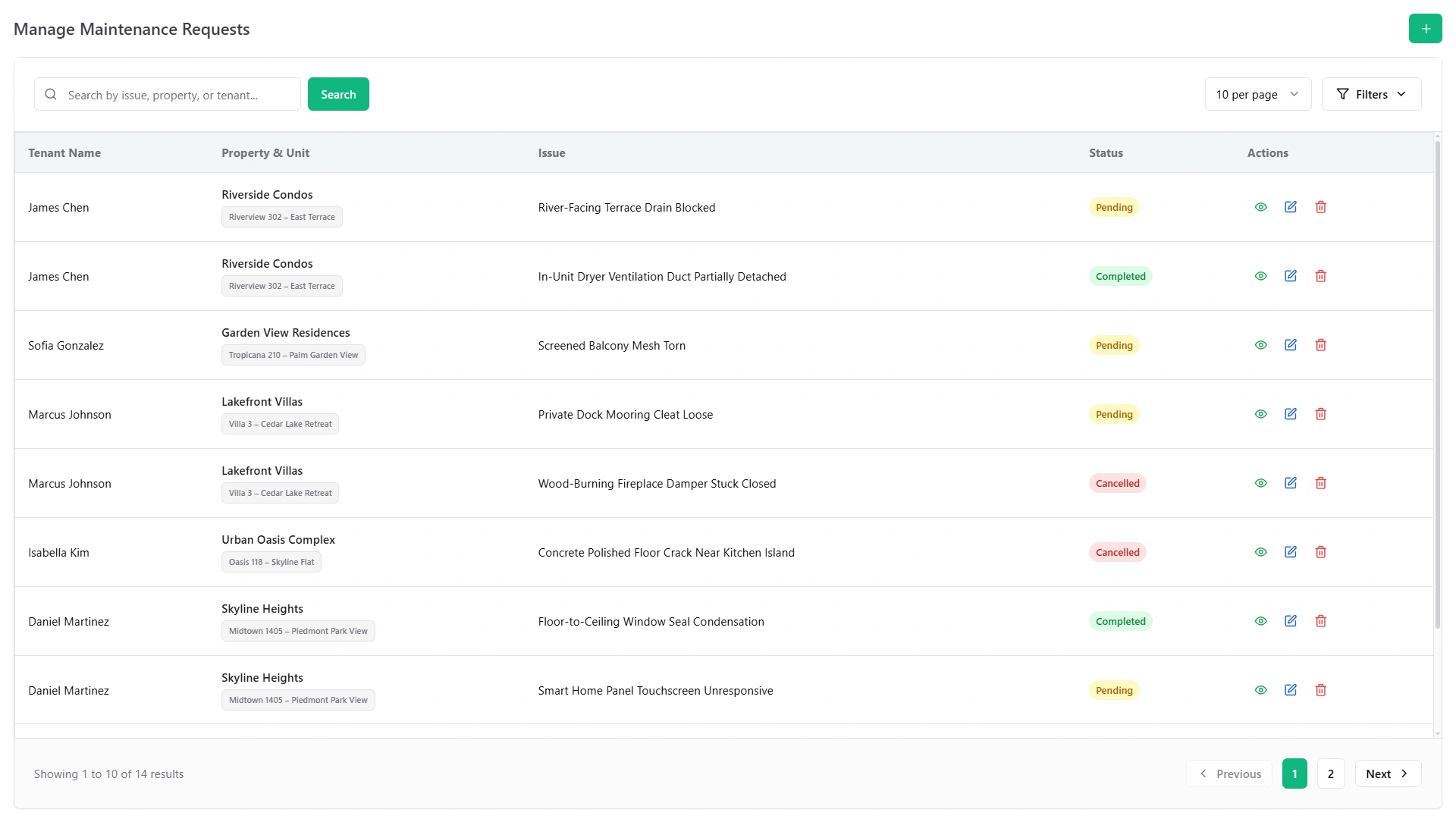Click tenant name Isabella Kim
This screenshot has height=819, width=1456.
(x=58, y=553)
